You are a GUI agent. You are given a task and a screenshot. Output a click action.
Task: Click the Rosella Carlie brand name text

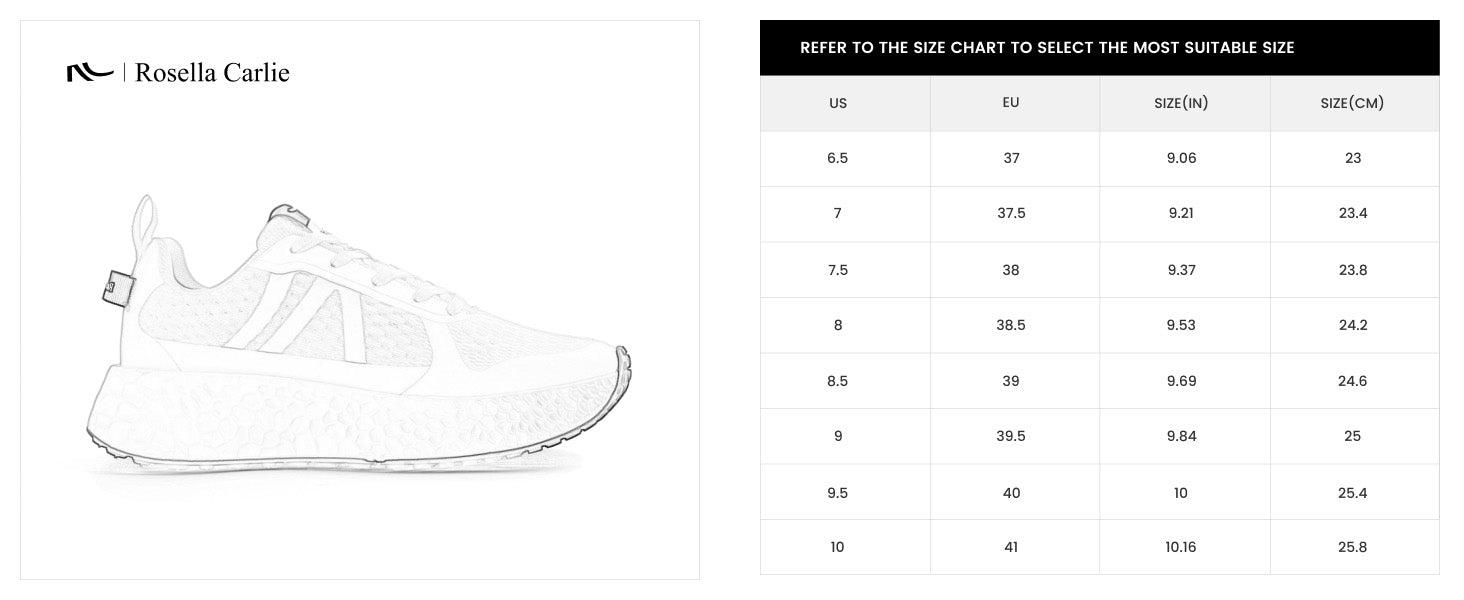pyautogui.click(x=212, y=73)
